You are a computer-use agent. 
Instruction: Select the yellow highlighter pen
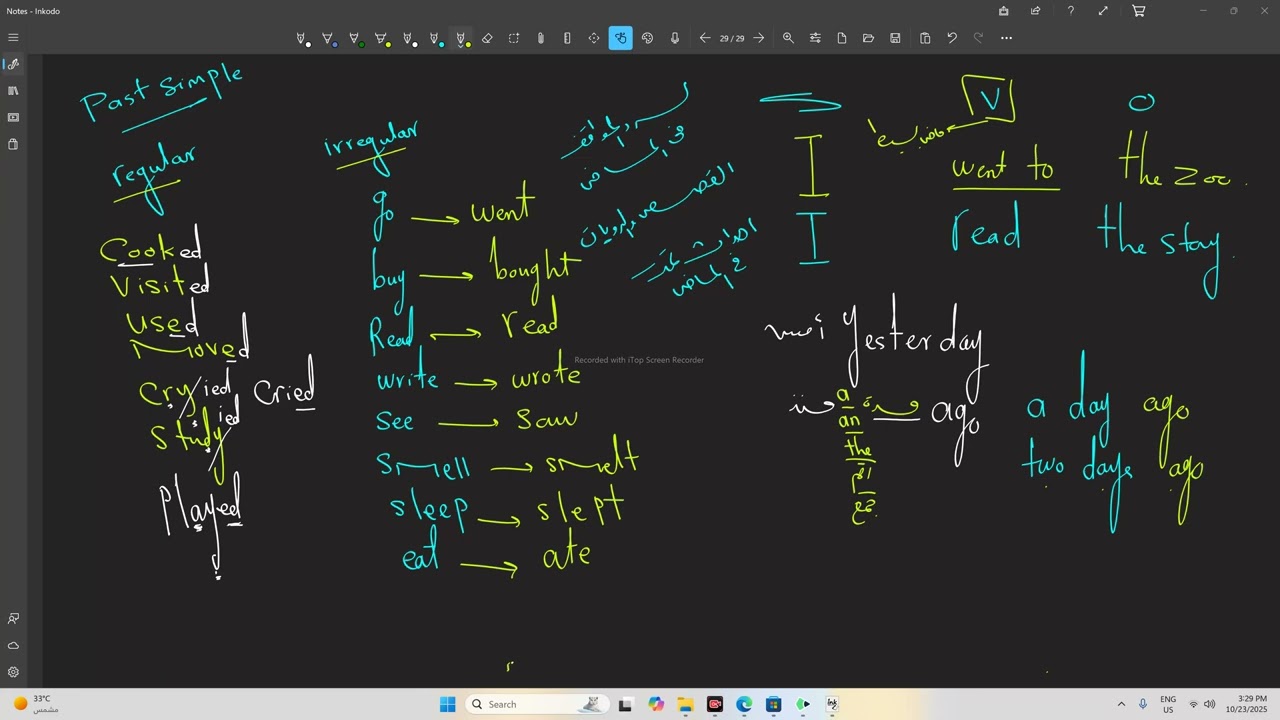(x=382, y=38)
